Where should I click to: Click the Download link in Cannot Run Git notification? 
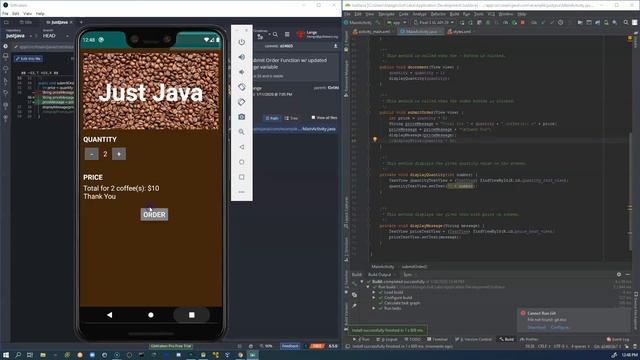(x=536, y=327)
